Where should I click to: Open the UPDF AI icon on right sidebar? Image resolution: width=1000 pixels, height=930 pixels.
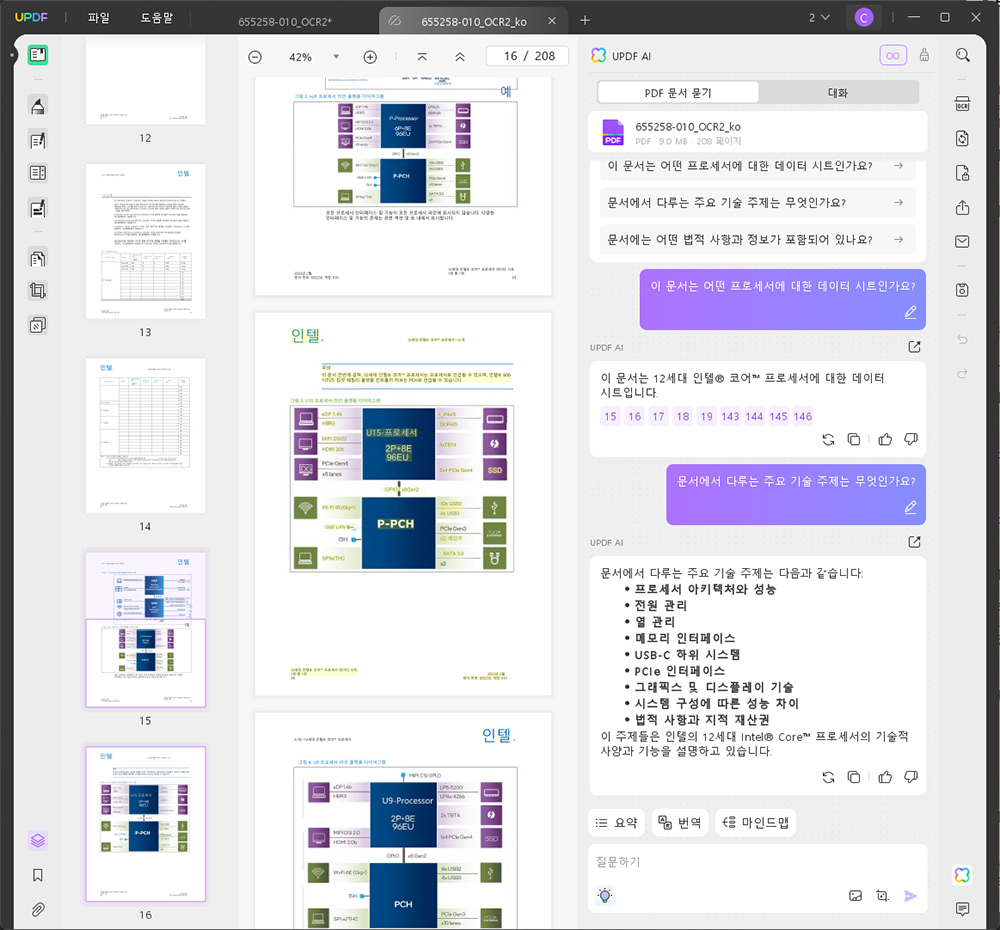pos(962,875)
